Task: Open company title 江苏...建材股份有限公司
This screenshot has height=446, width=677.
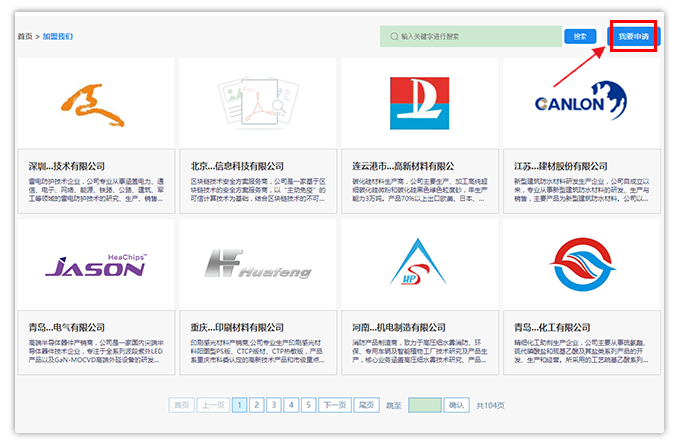Action: (561, 166)
